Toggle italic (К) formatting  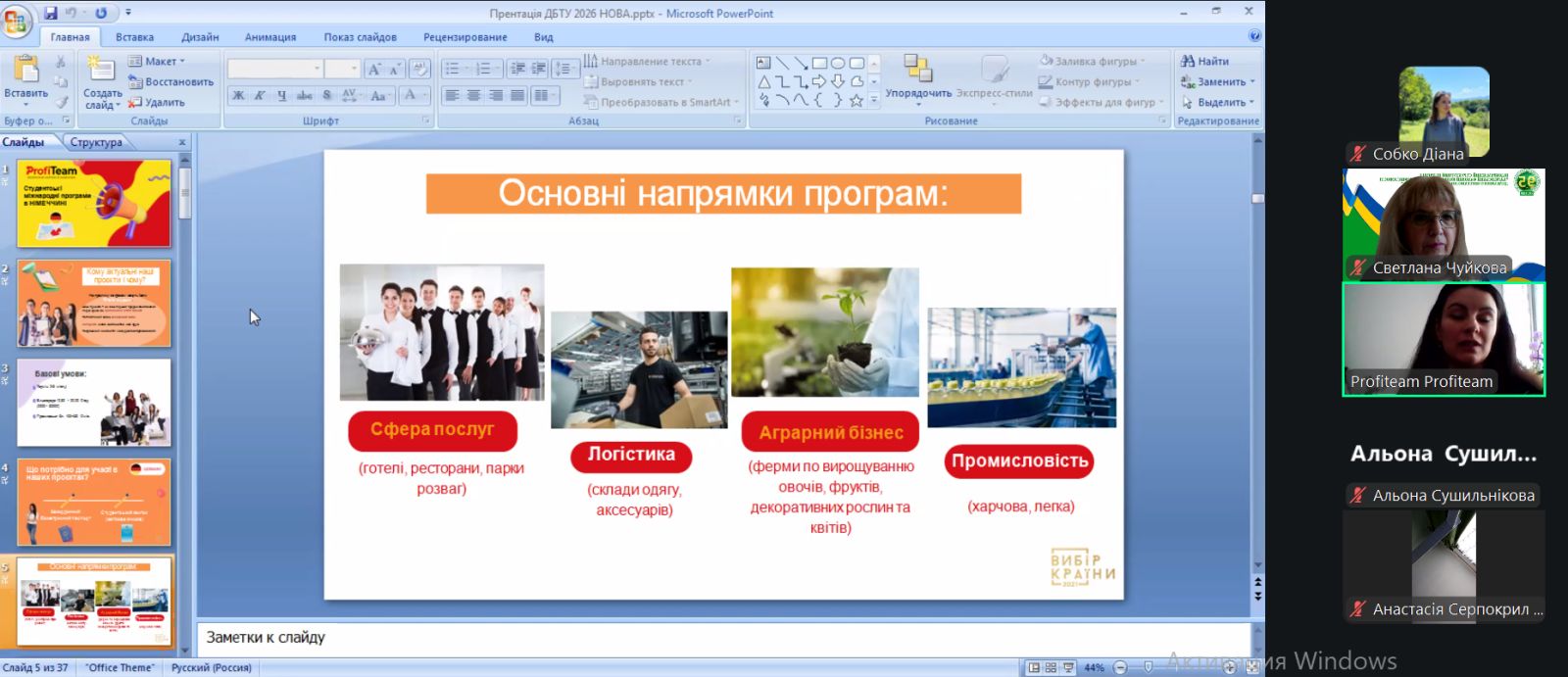point(260,95)
